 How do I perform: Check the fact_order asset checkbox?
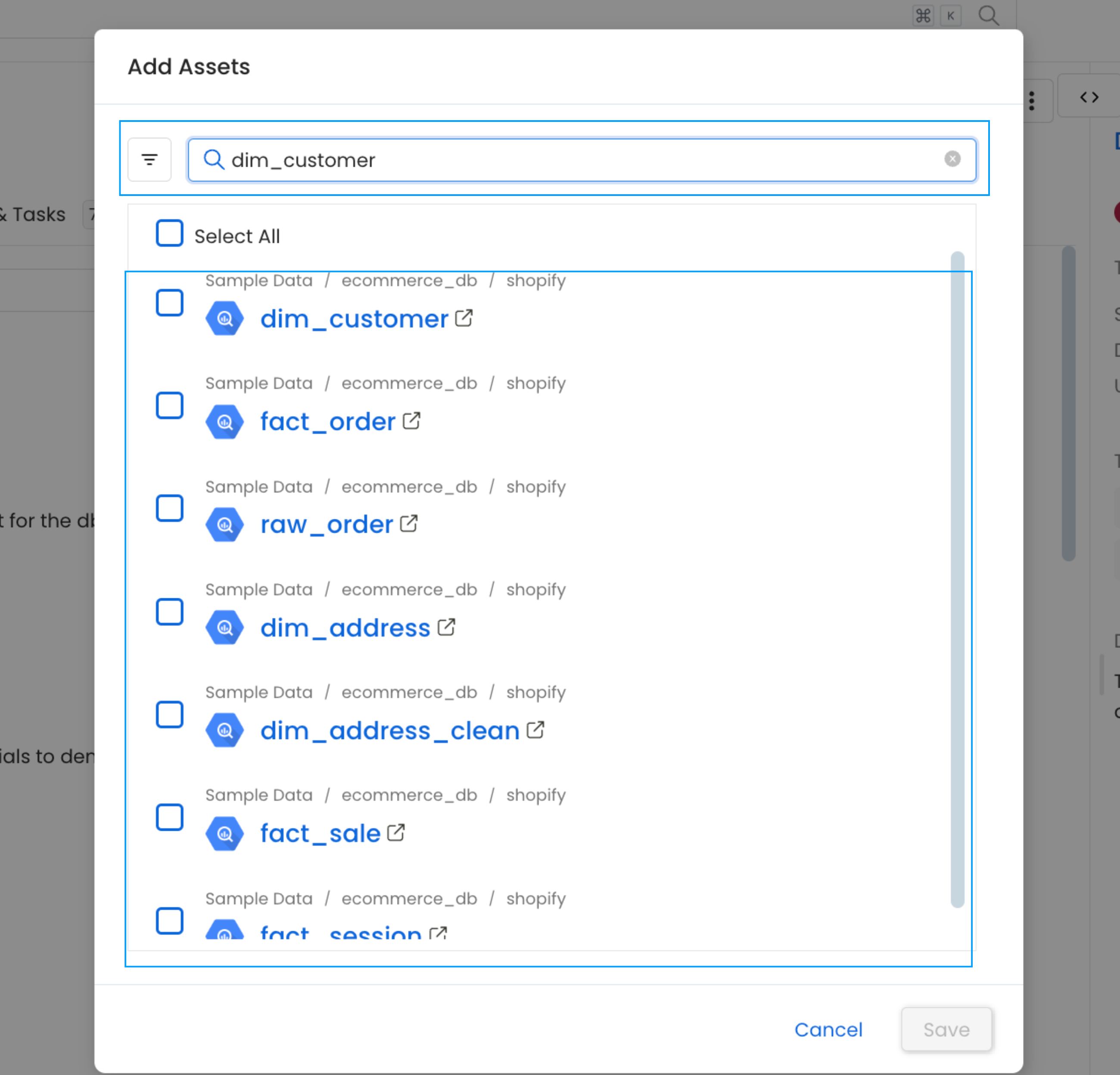click(169, 406)
